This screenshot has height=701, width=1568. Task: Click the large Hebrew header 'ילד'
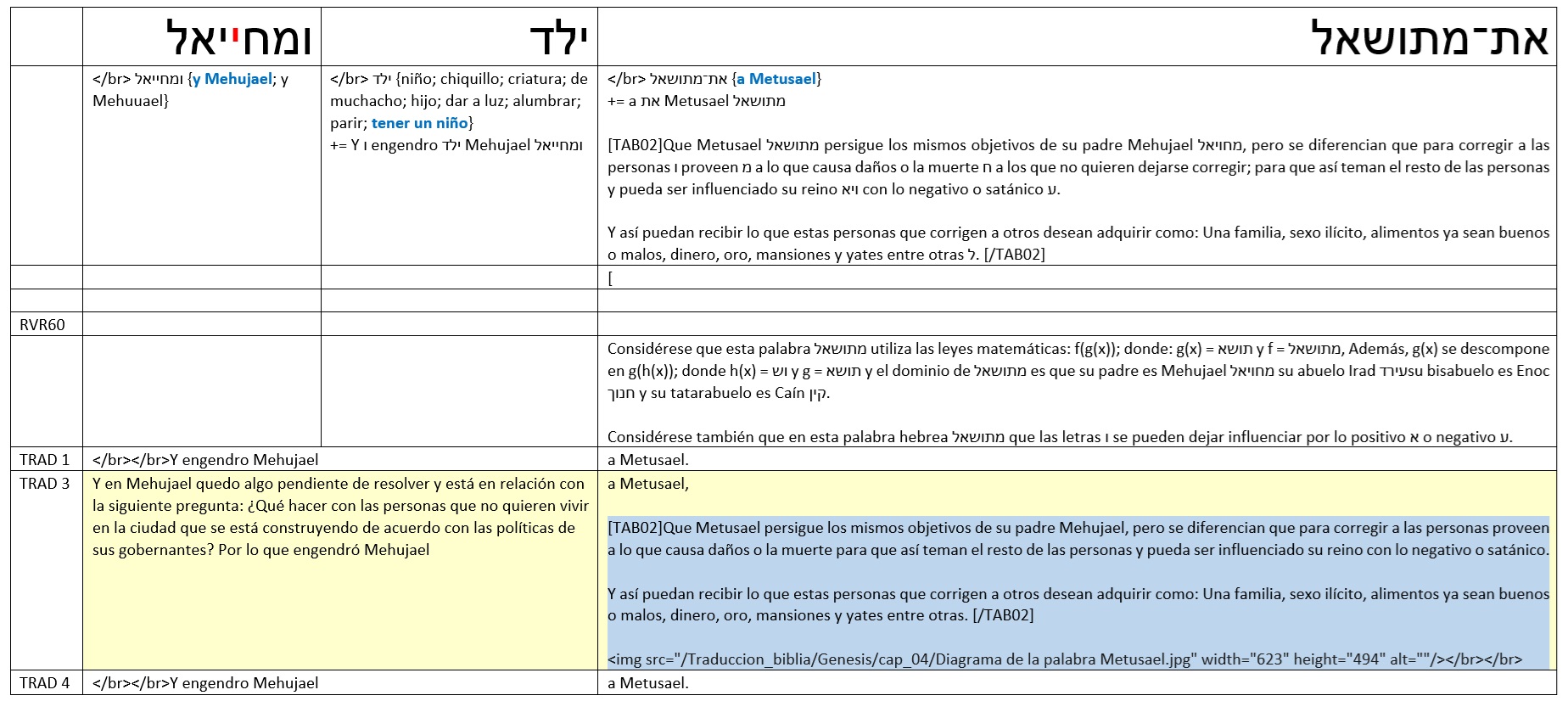(x=558, y=39)
